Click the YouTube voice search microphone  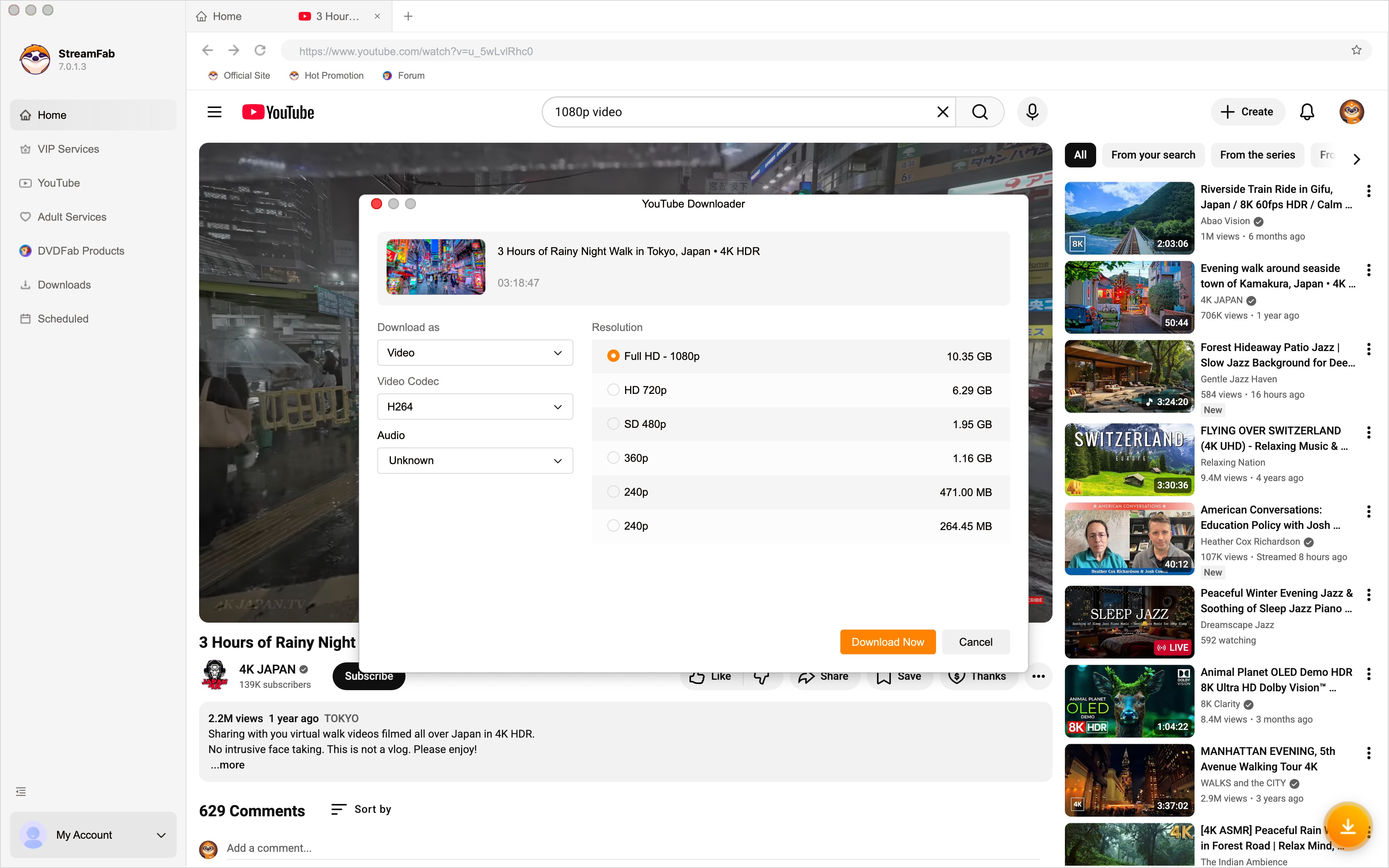(x=1031, y=111)
